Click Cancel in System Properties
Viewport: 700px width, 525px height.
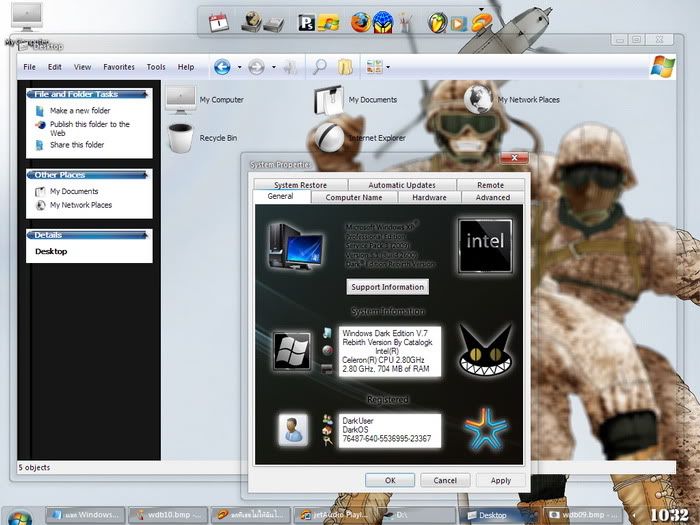[x=445, y=480]
